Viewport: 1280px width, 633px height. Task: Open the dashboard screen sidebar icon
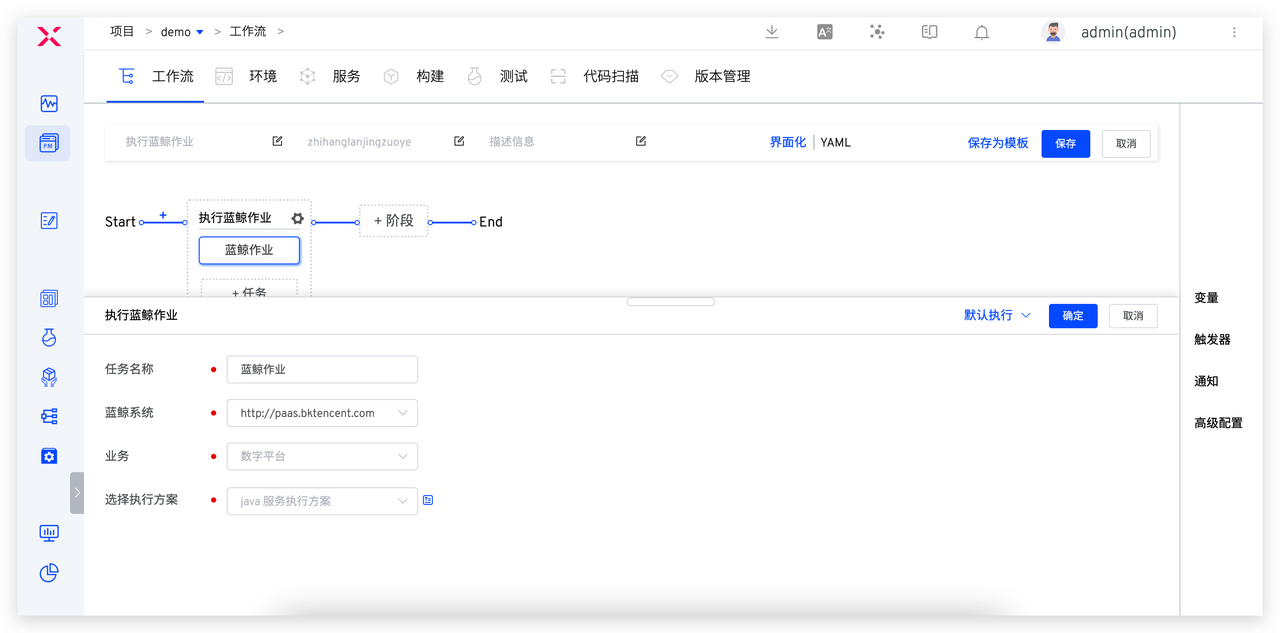pos(49,533)
